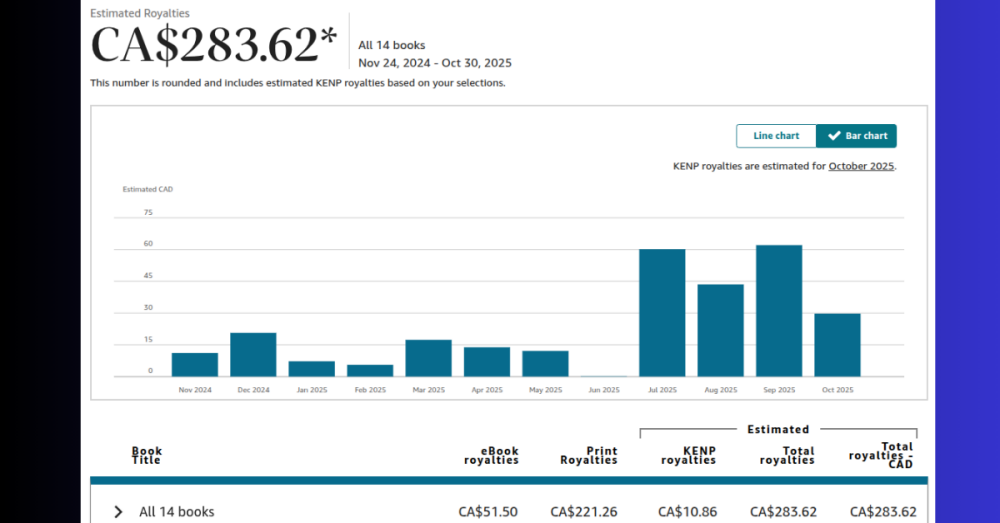Click the Book Title column header
This screenshot has height=523, width=1000.
[x=146, y=456]
